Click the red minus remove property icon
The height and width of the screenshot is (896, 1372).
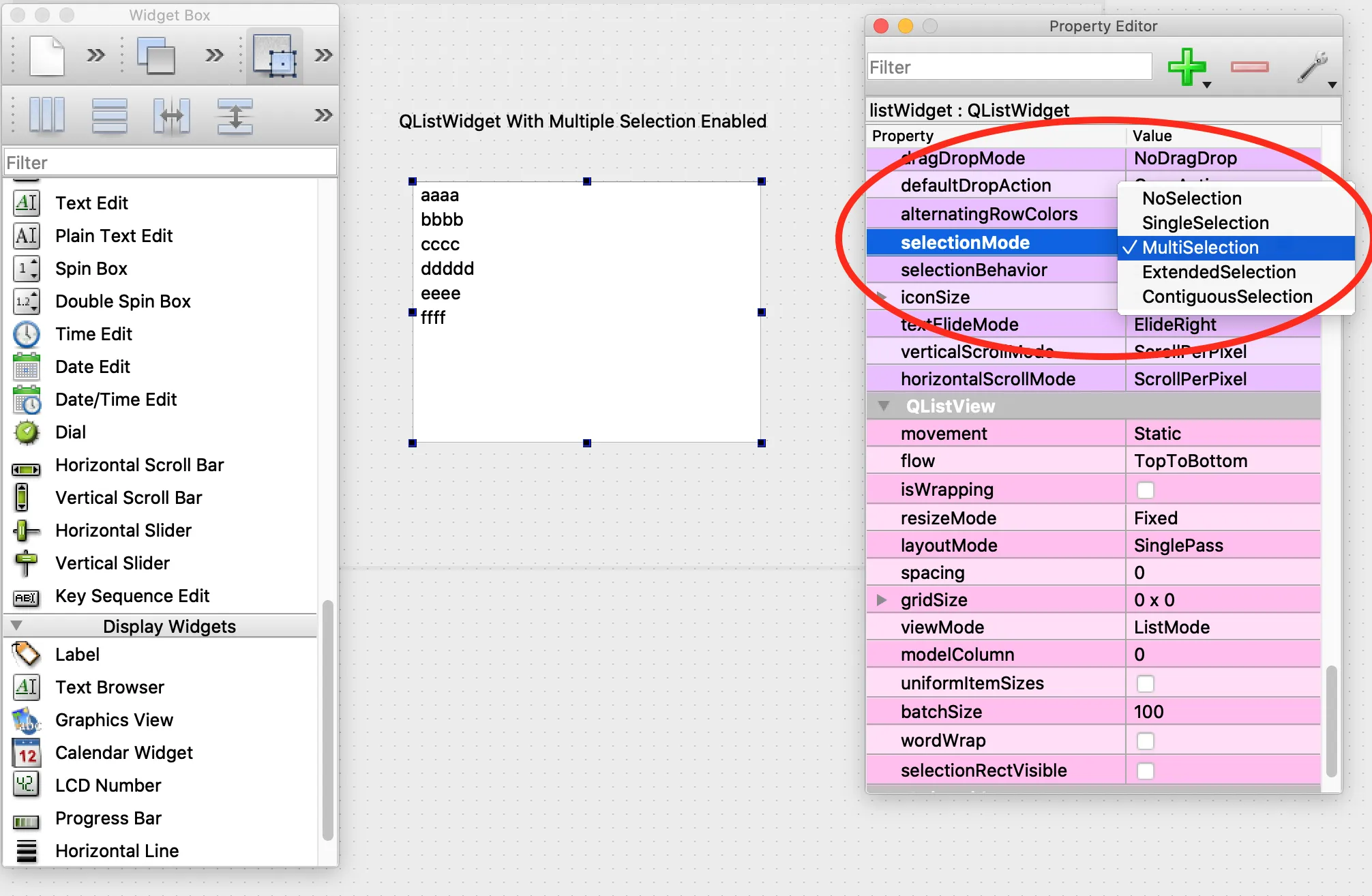point(1249,67)
